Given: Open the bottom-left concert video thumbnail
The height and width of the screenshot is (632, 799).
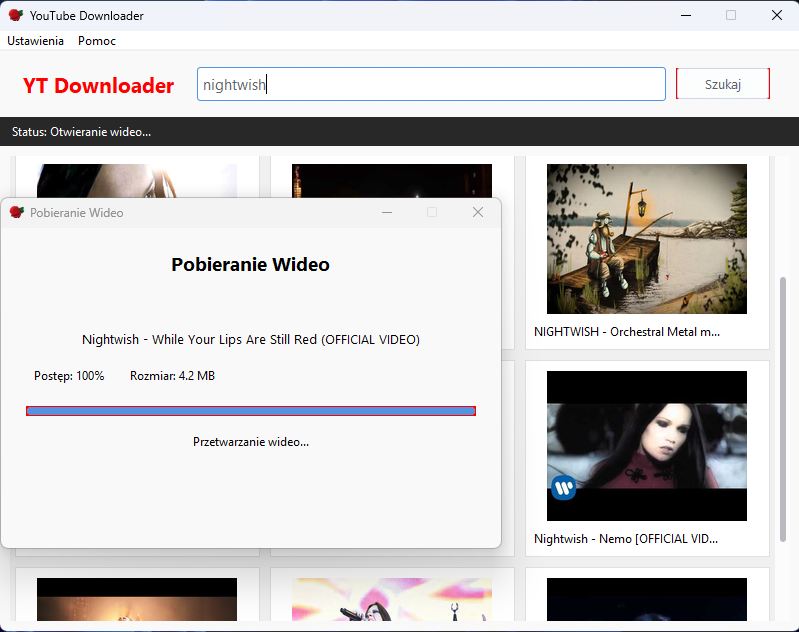Looking at the screenshot, I should coord(137,599).
